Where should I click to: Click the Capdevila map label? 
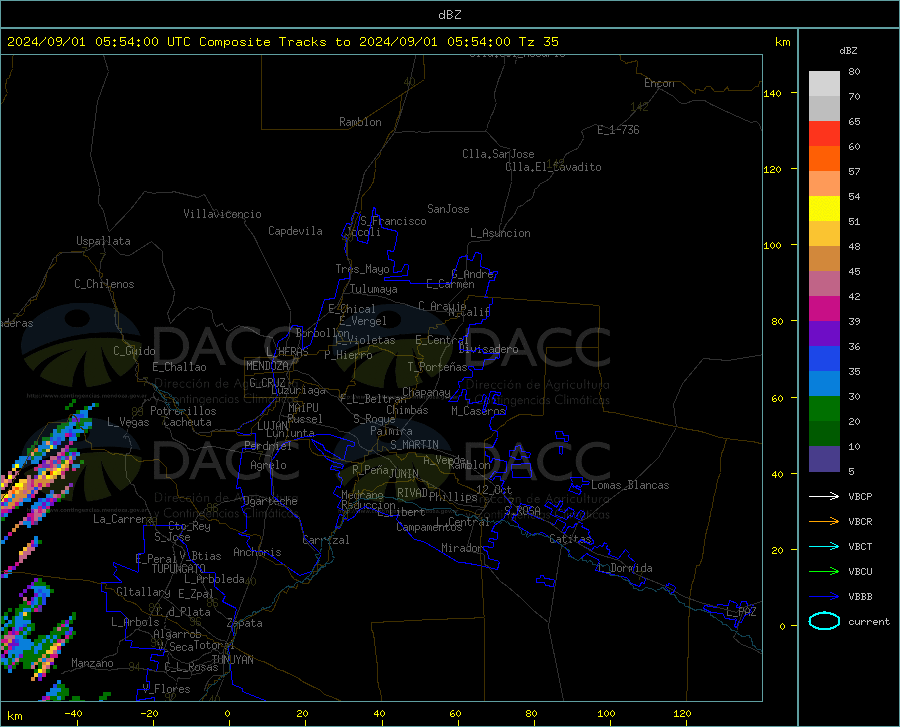(295, 231)
